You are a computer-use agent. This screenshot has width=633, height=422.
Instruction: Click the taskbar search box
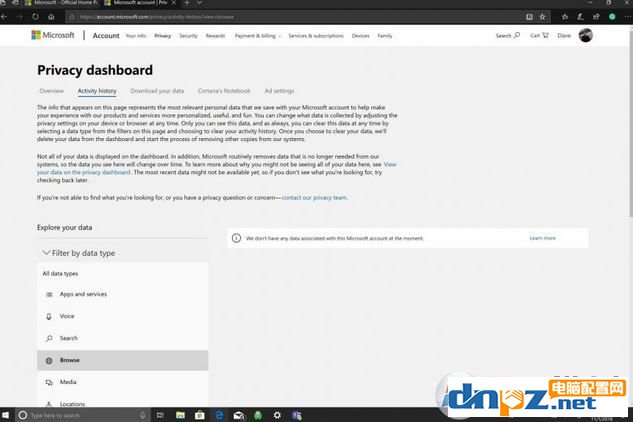[x=83, y=415]
